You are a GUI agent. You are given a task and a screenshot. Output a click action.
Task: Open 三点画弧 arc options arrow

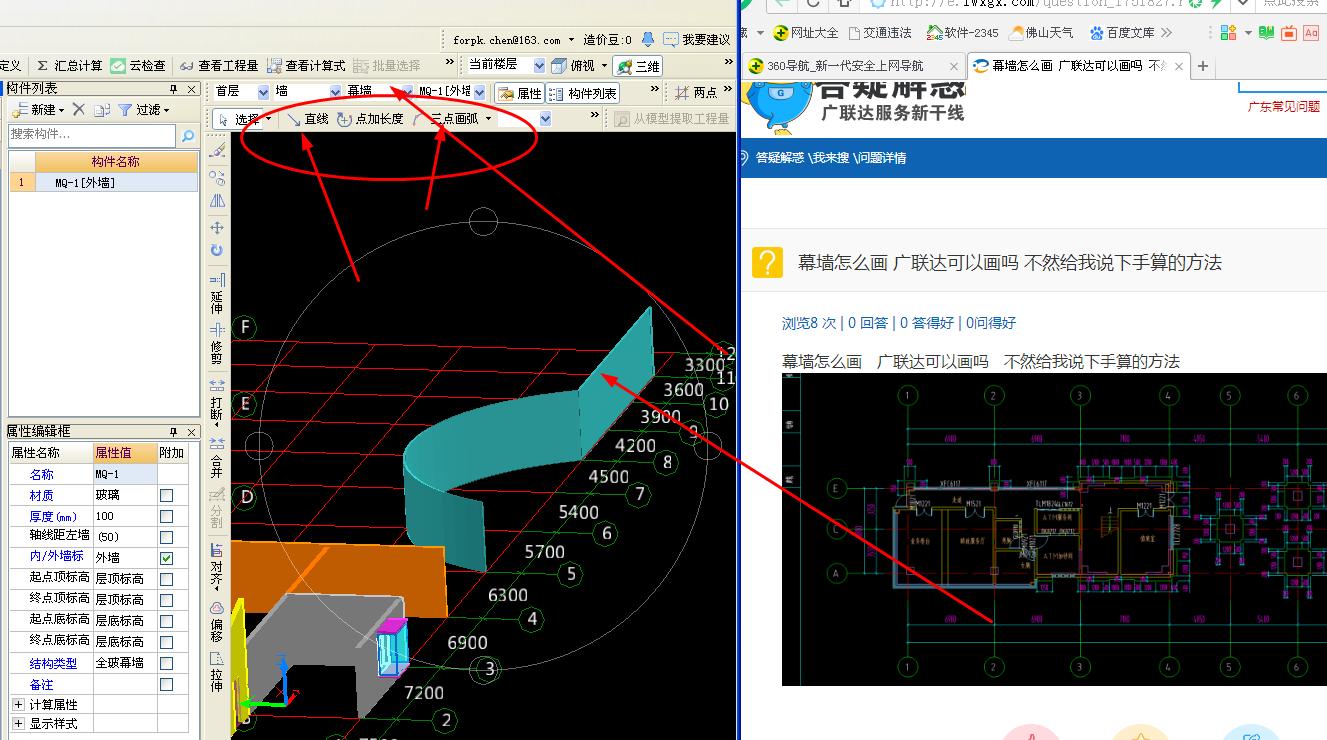[489, 119]
